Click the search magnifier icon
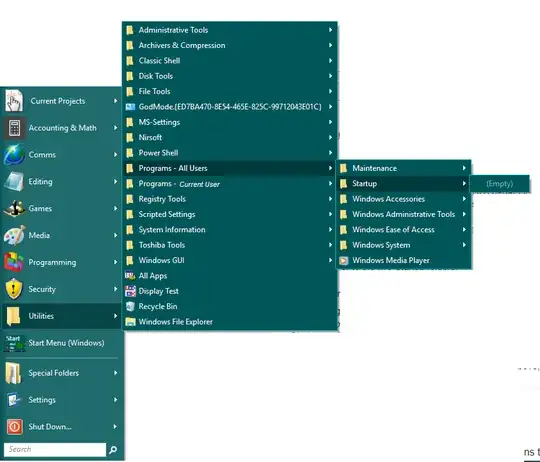540x462 pixels. [113, 450]
